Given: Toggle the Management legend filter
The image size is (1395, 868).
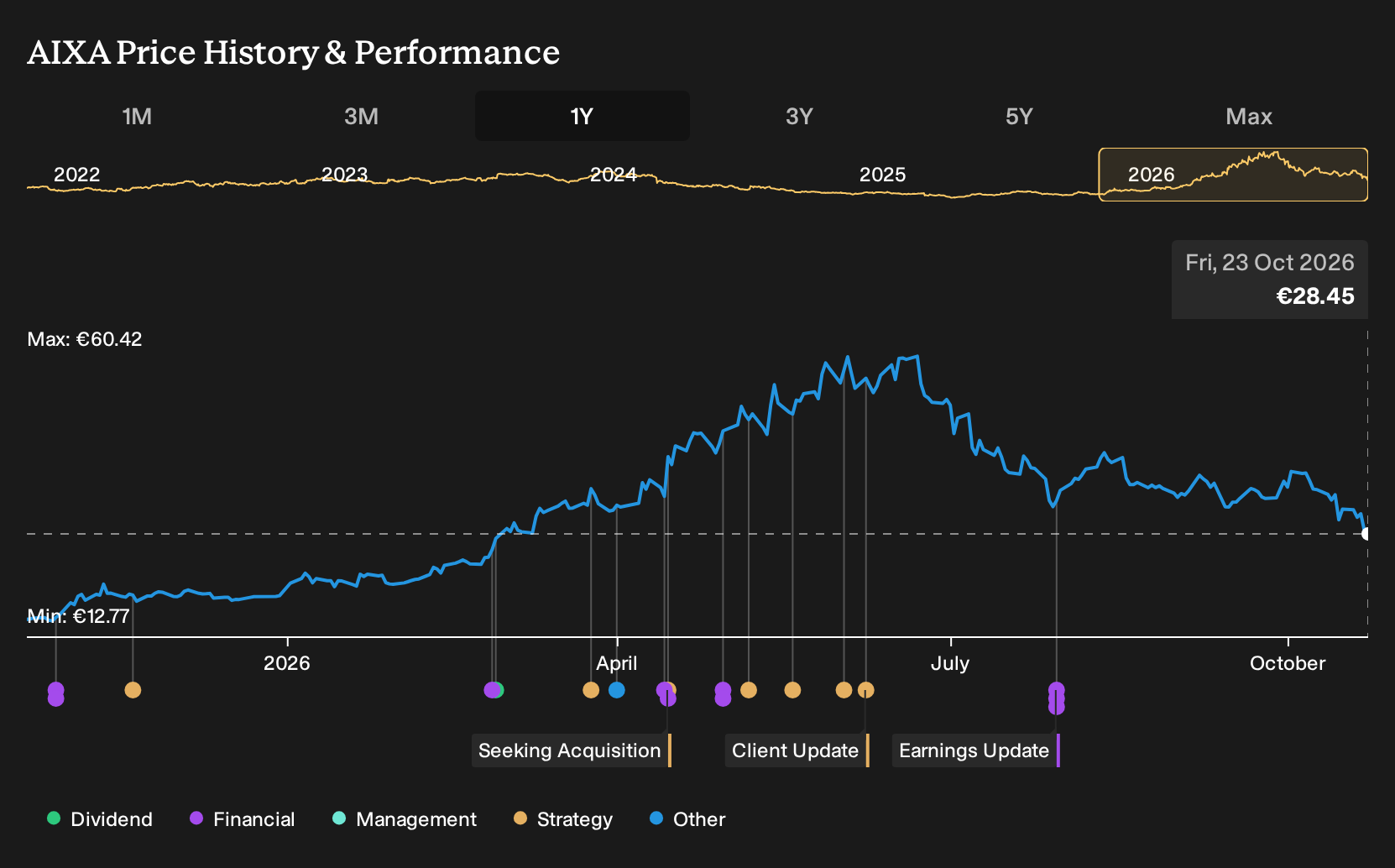Looking at the screenshot, I should tap(405, 819).
